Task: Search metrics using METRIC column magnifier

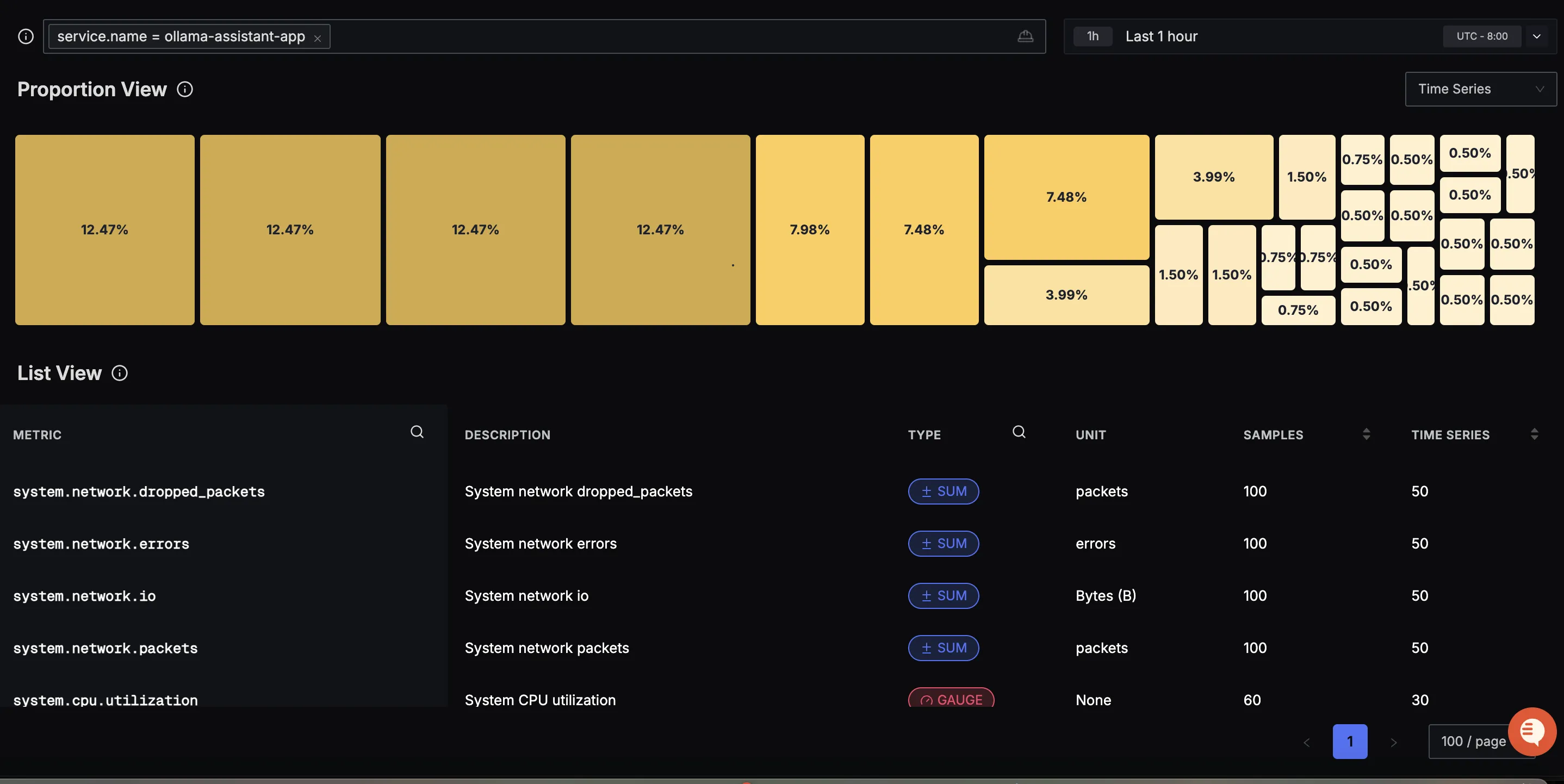Action: click(x=417, y=432)
